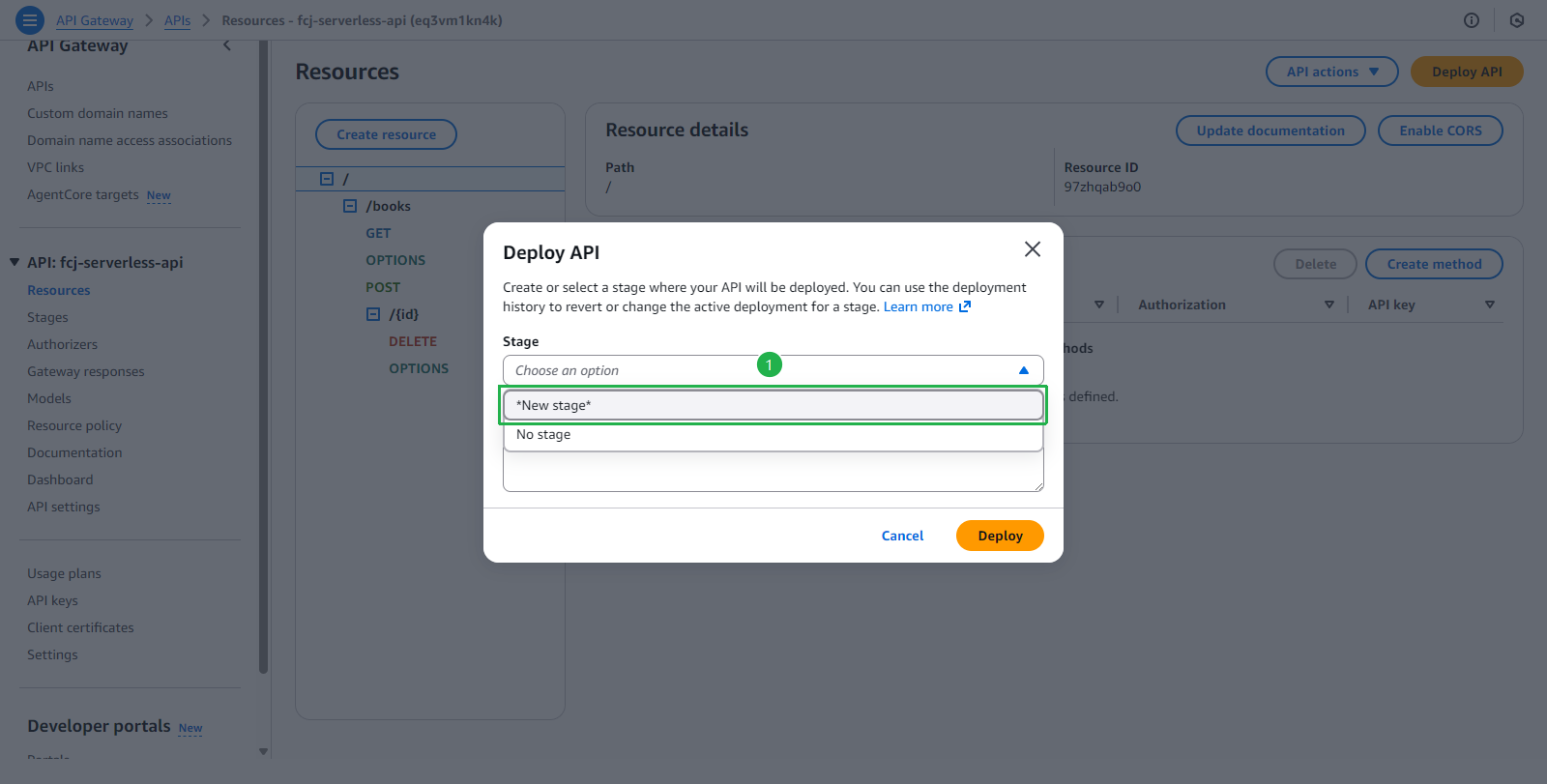The image size is (1547, 784).
Task: Open the Stage dropdown selector
Action: pyautogui.click(x=773, y=370)
